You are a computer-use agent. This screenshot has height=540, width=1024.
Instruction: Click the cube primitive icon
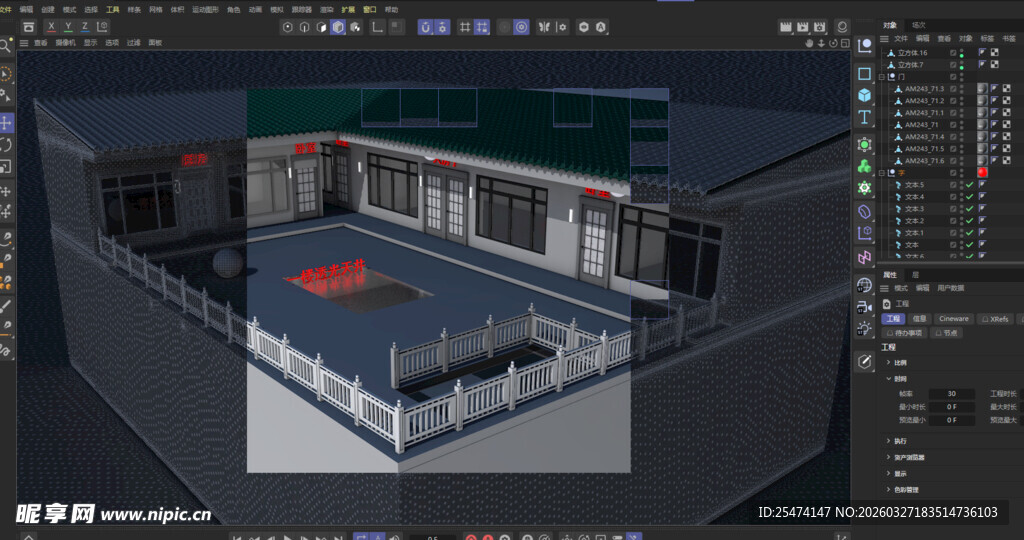(865, 95)
